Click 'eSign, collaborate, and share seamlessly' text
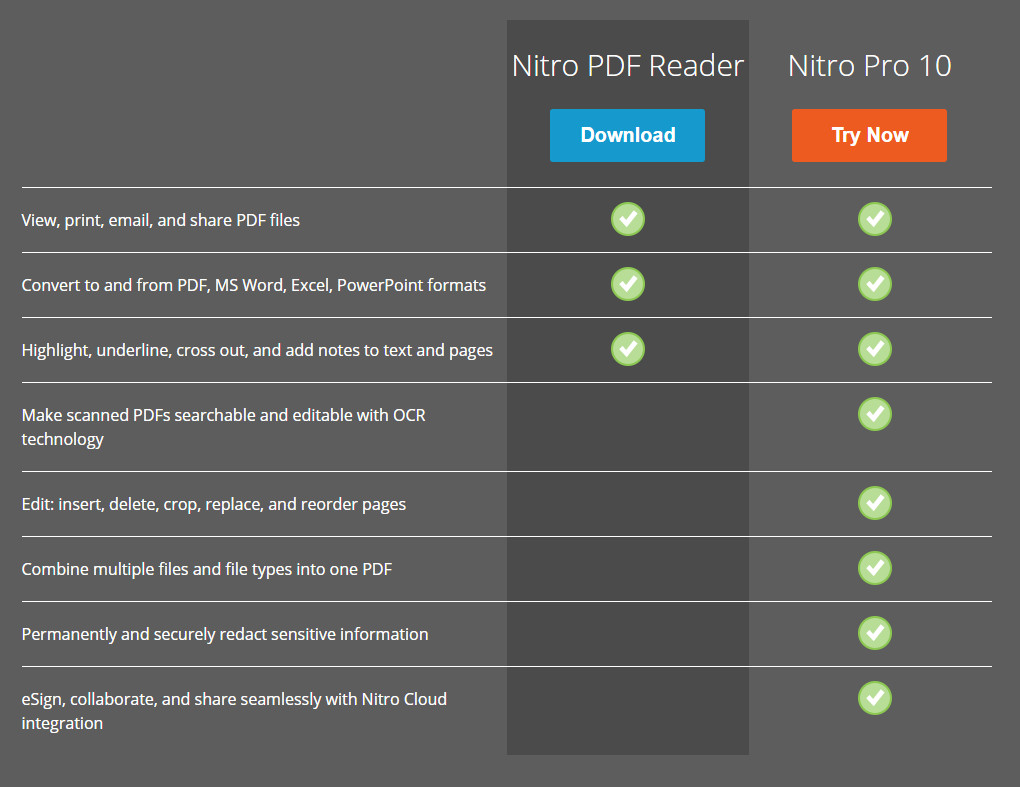 coord(234,711)
